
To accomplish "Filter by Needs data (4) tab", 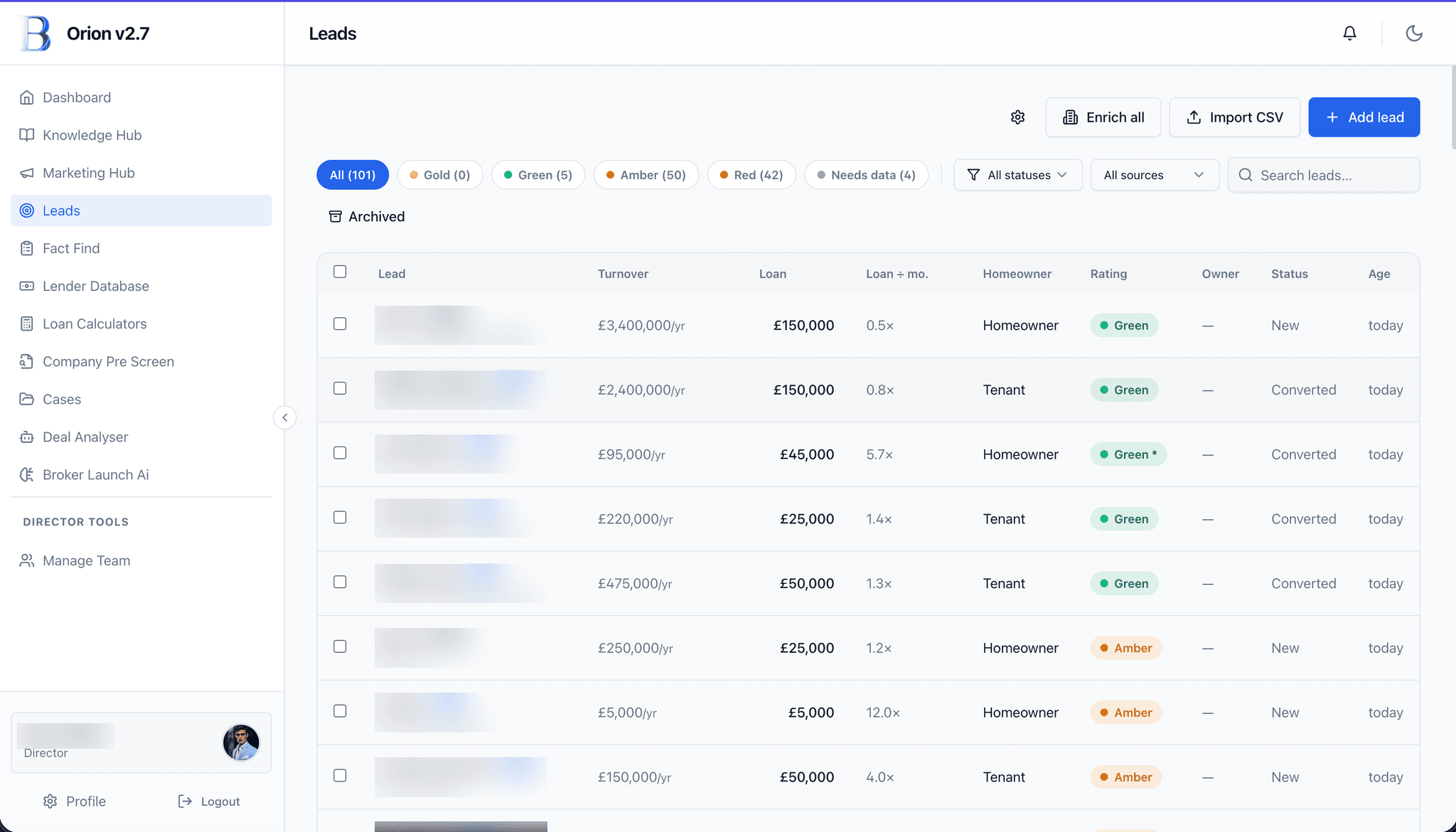I will pyautogui.click(x=867, y=175).
